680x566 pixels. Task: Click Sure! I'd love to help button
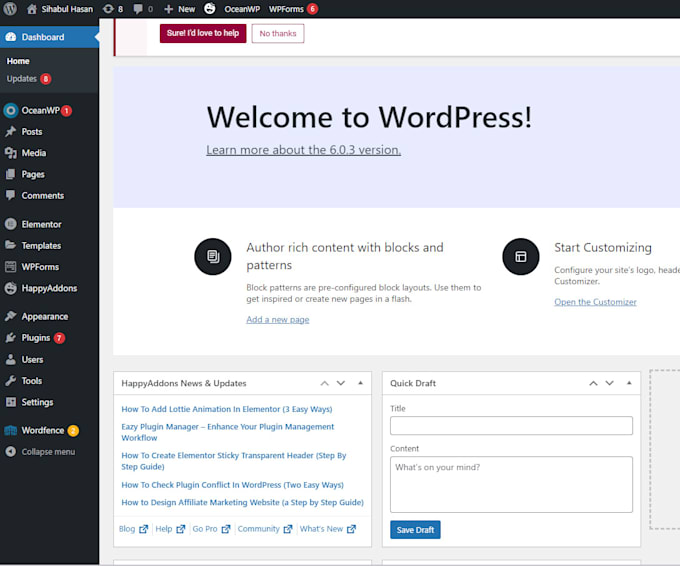click(x=203, y=33)
